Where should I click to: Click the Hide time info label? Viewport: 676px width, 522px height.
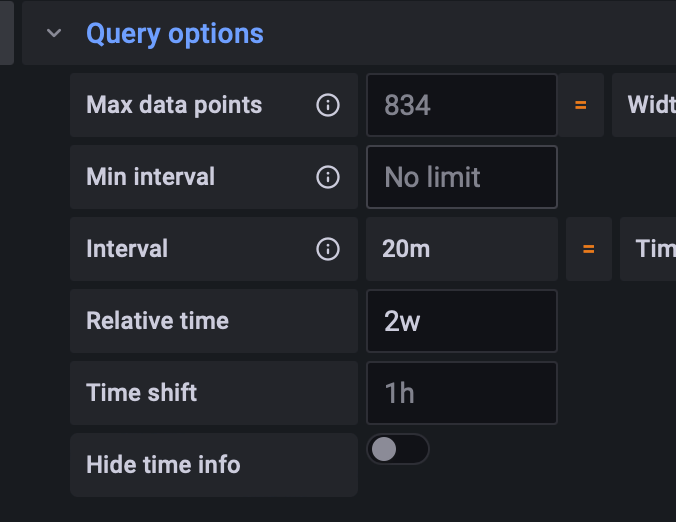point(163,465)
